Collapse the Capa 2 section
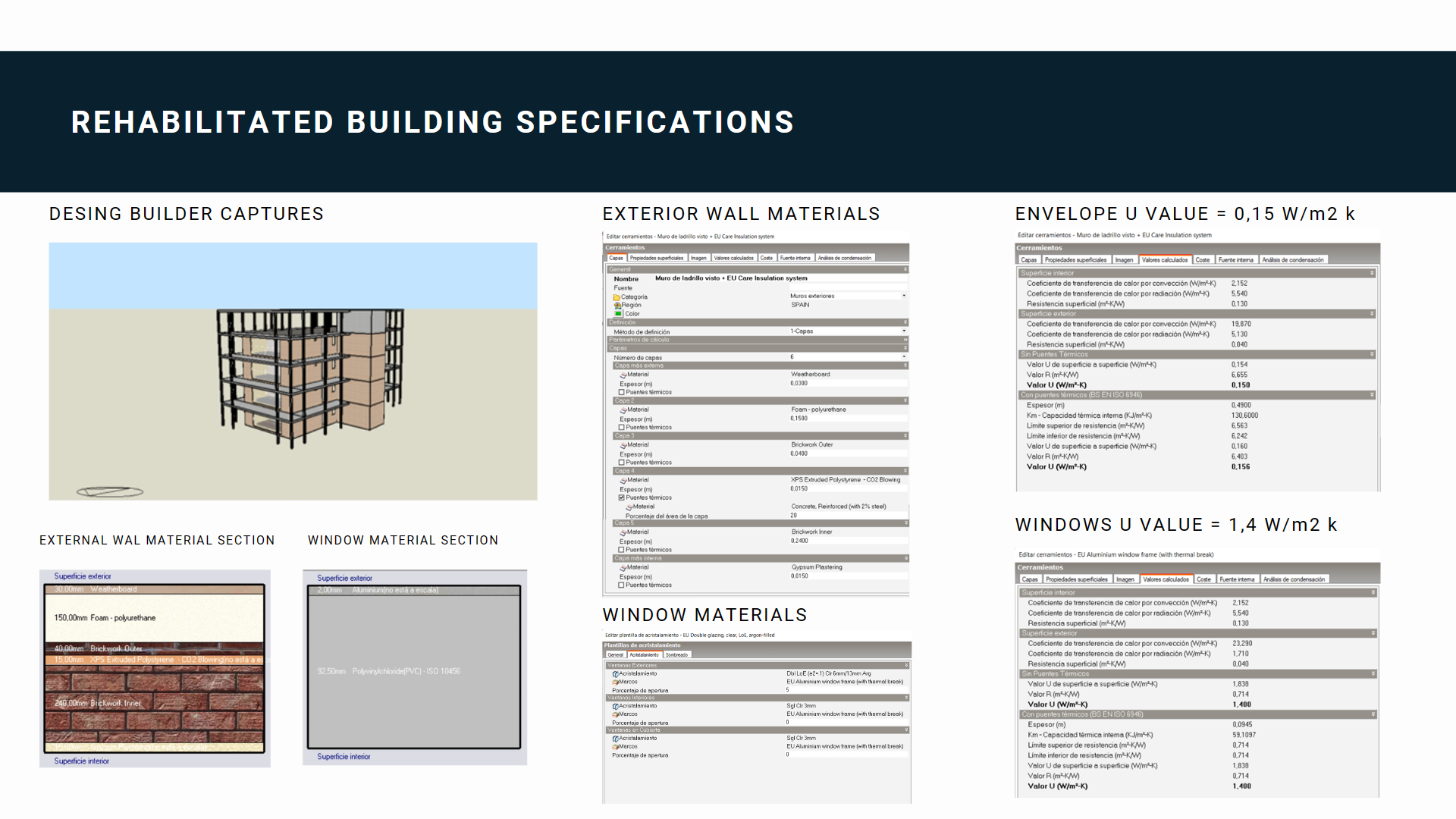Screen dimensions: 1456x819 pos(905,401)
